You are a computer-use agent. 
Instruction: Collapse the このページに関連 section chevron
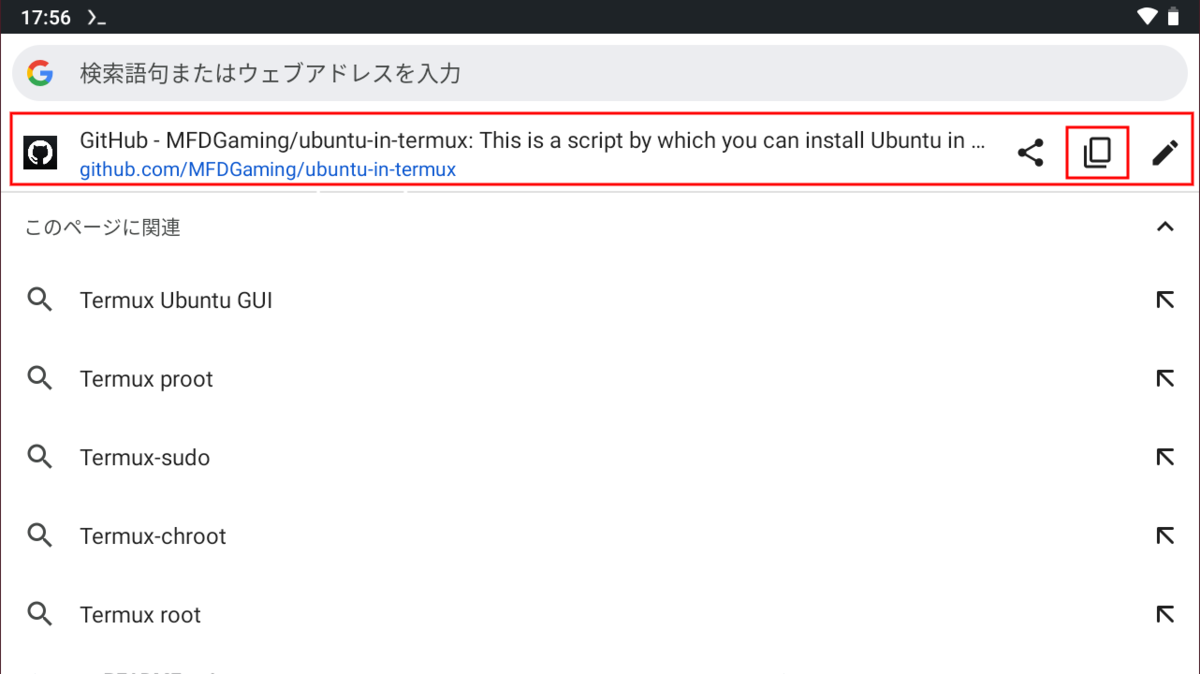coord(1165,227)
